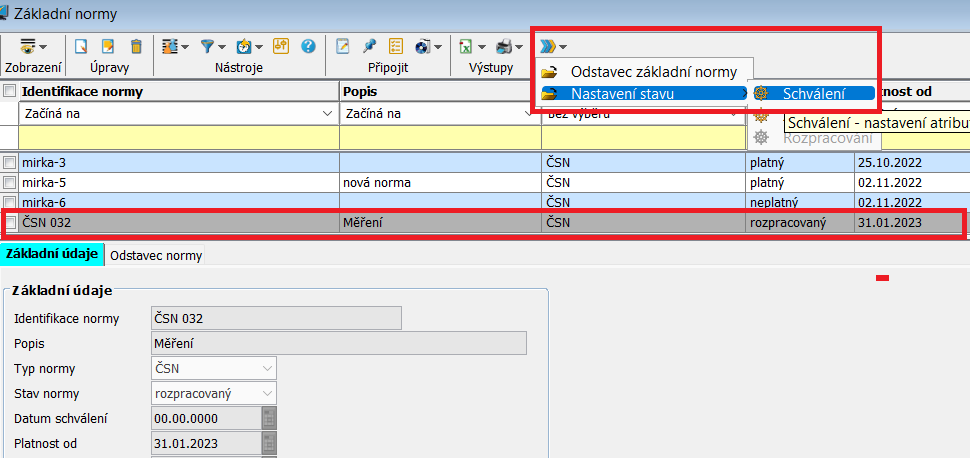Tick the checkbox for row mirka-3
Image resolution: width=970 pixels, height=458 pixels.
pyautogui.click(x=10, y=162)
